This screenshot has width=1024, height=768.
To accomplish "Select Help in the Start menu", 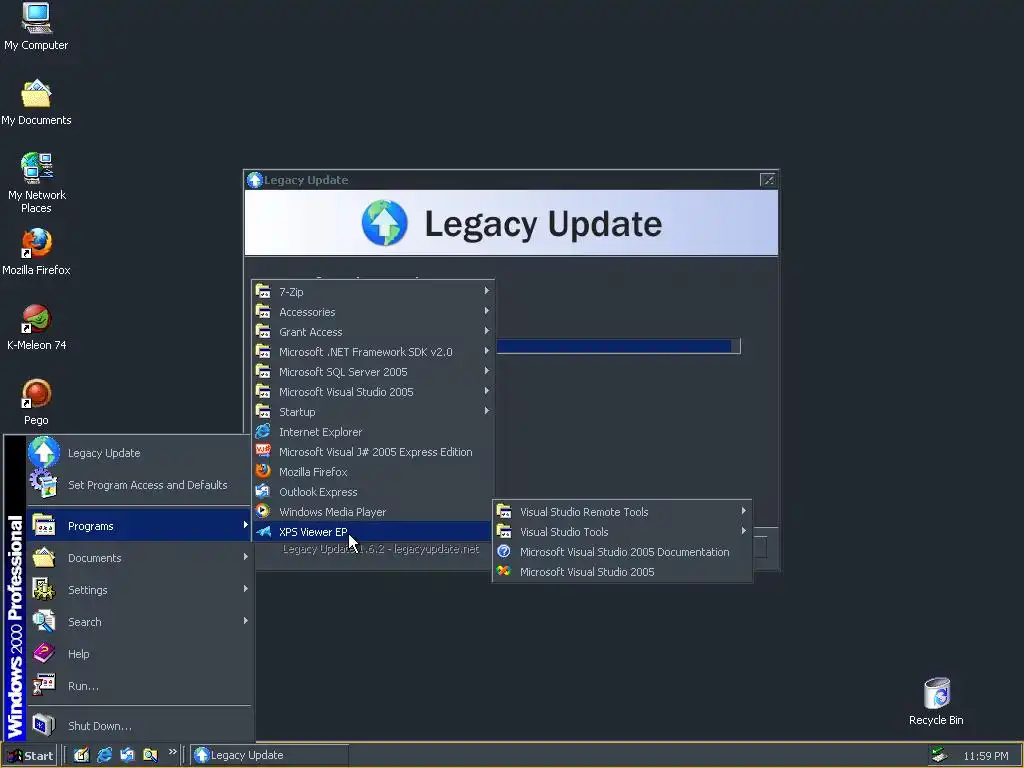I will click(x=139, y=654).
